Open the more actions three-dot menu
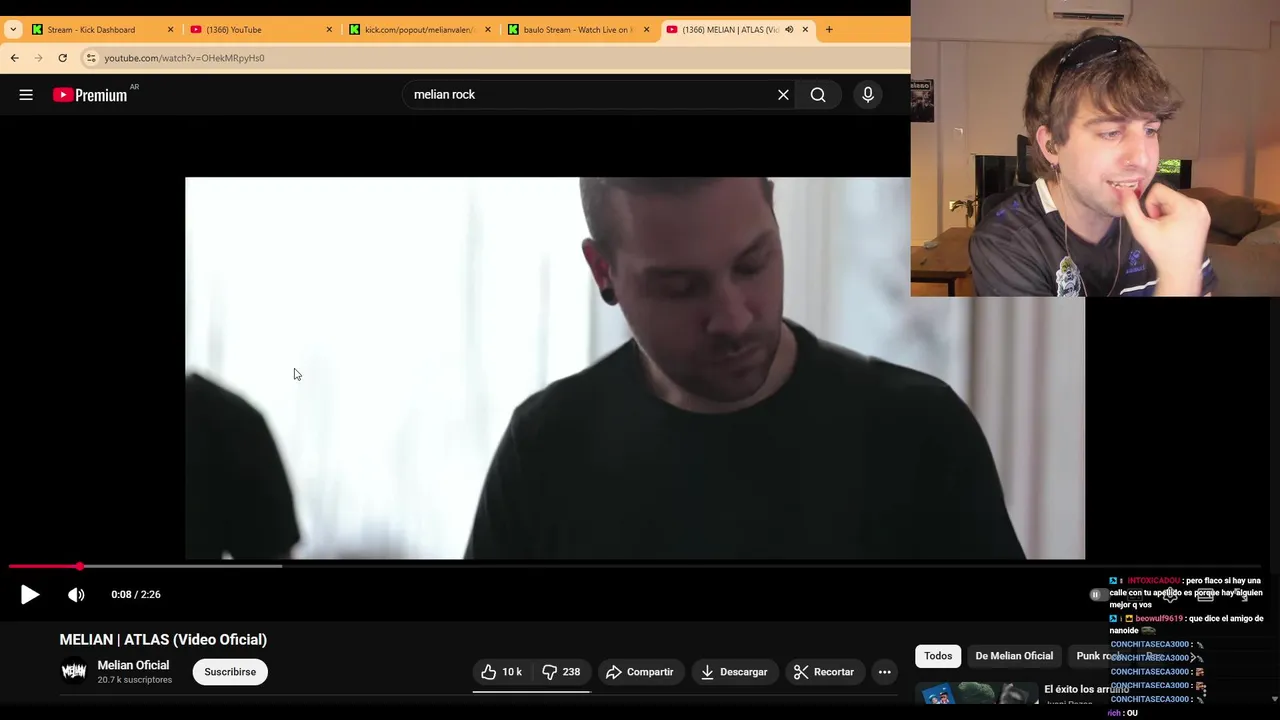The height and width of the screenshot is (720, 1280). pos(884,672)
